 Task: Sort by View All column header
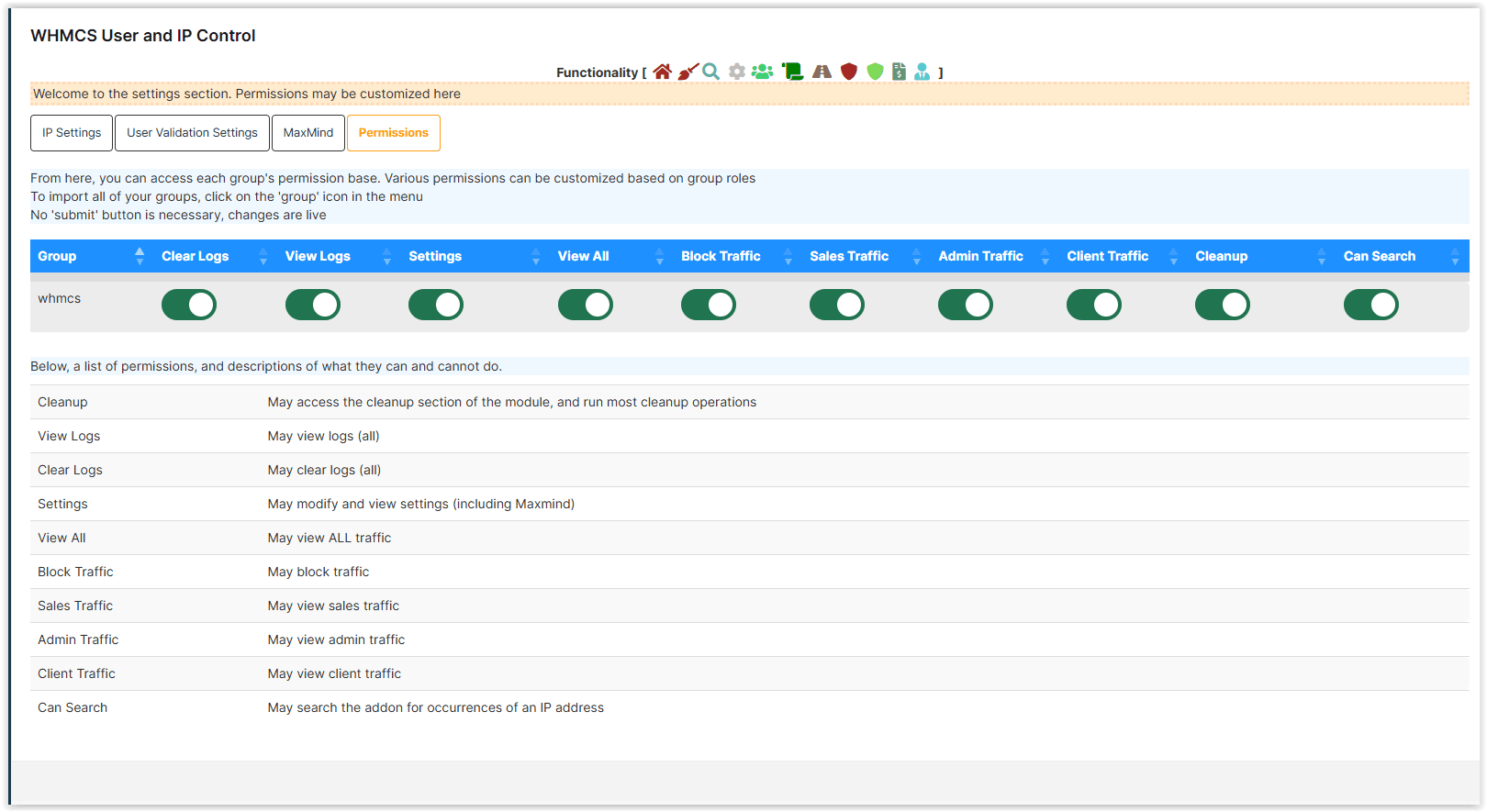coord(612,256)
